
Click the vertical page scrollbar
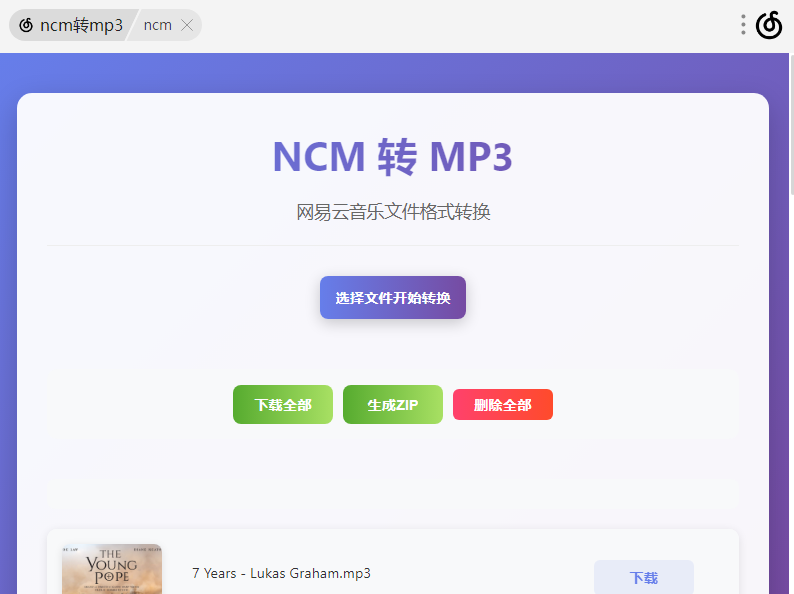(791, 124)
